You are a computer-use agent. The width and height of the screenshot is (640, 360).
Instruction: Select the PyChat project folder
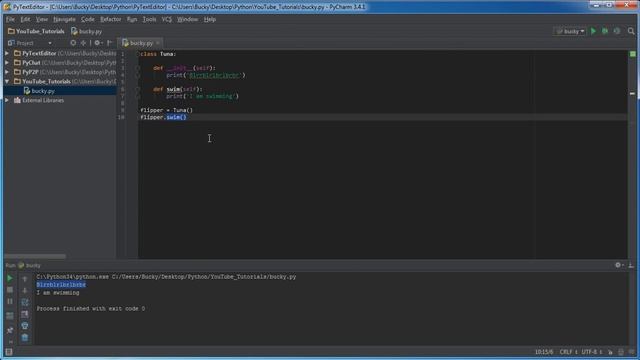pyautogui.click(x=31, y=63)
